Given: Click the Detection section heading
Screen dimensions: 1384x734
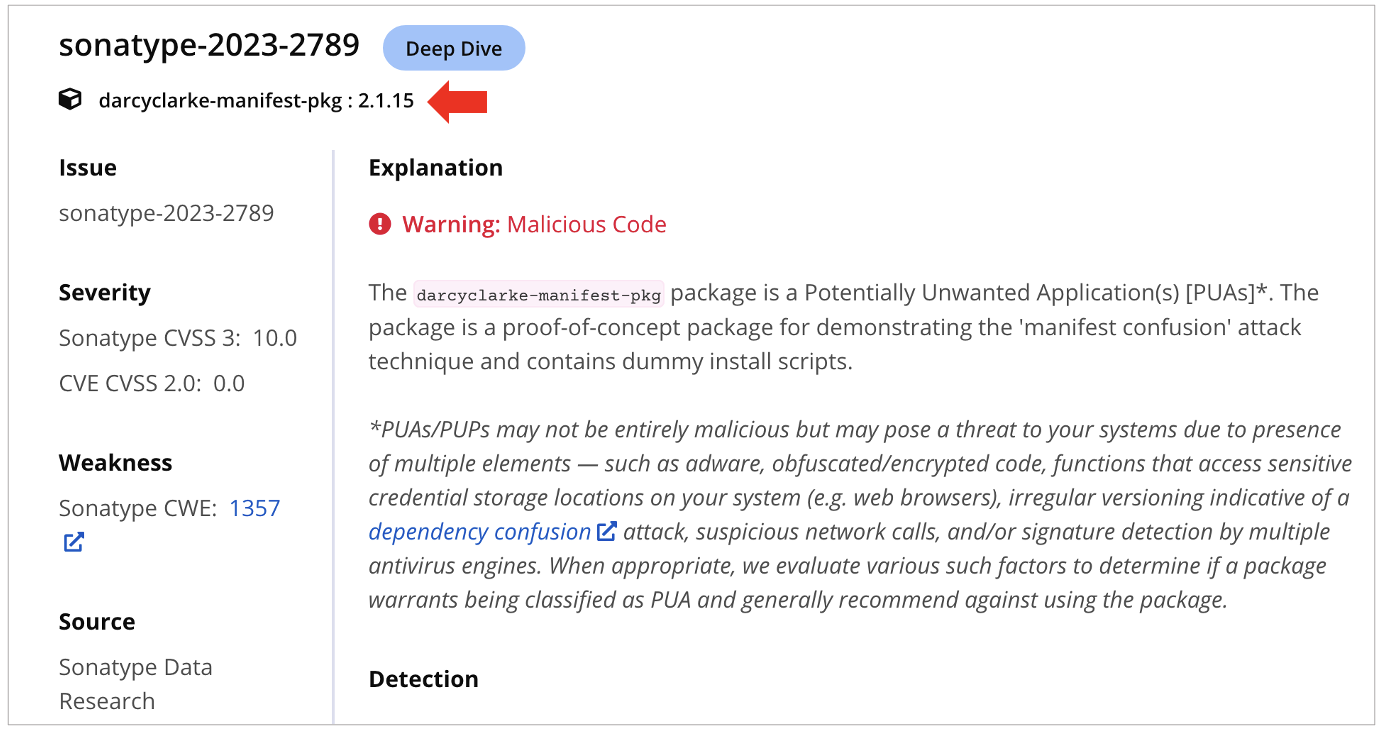Looking at the screenshot, I should pos(423,679).
